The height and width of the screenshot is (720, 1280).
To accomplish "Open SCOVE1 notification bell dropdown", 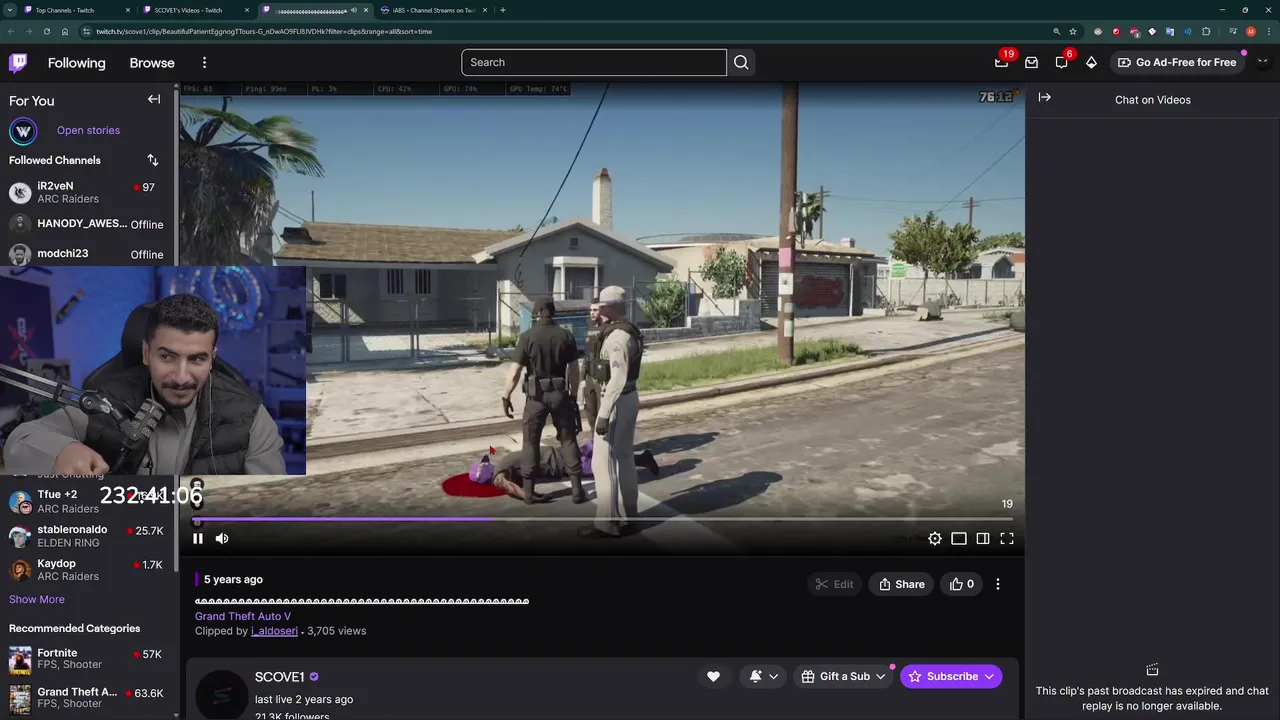I will coord(764,676).
